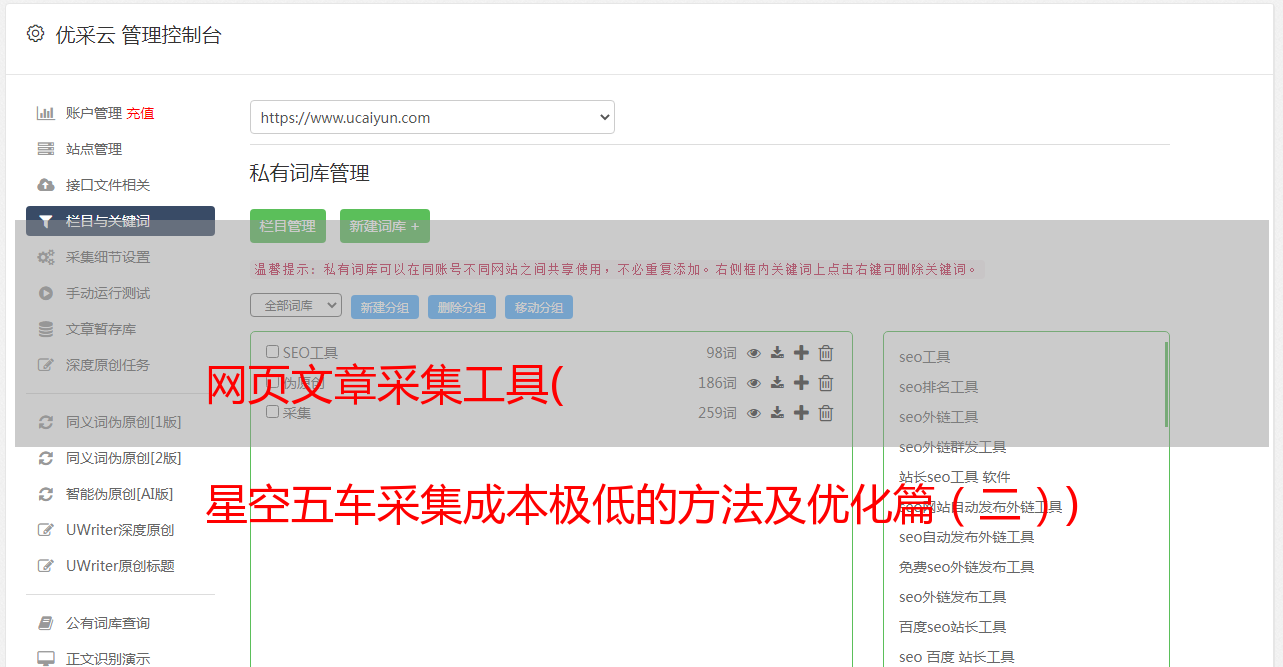Expand the 全部词库 group dropdown

pyautogui.click(x=296, y=305)
